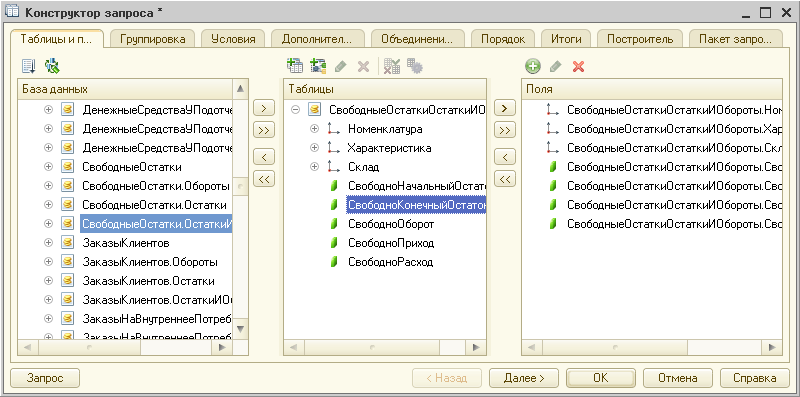Switch to the Объединени... tab
800x397 pixels.
pos(417,39)
